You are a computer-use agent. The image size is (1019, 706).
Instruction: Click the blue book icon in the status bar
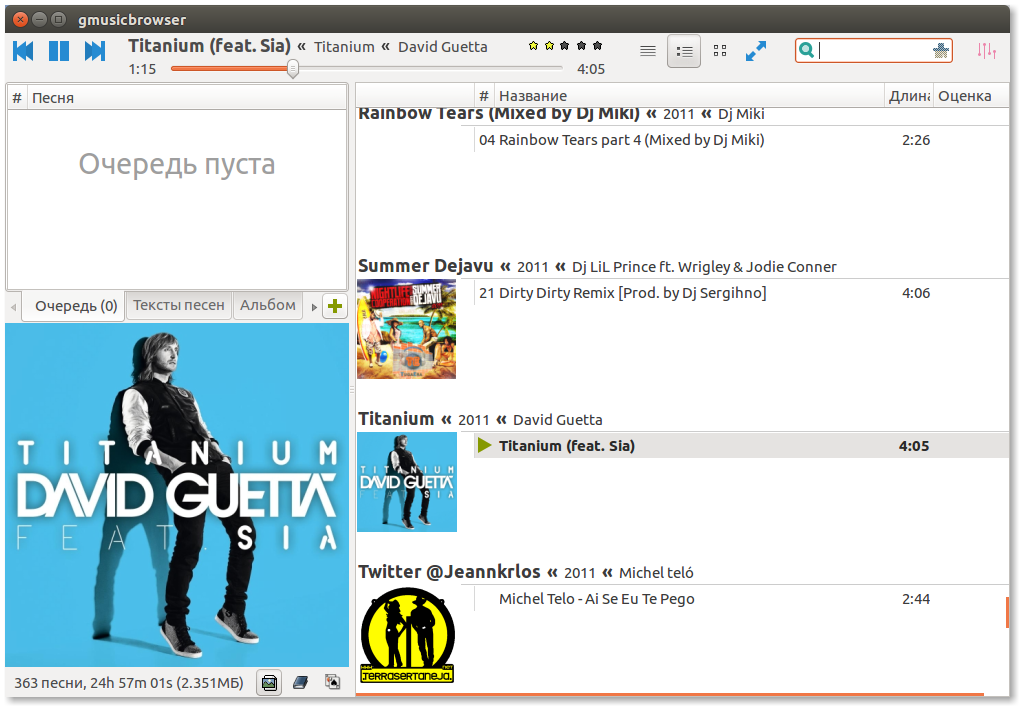click(x=300, y=683)
